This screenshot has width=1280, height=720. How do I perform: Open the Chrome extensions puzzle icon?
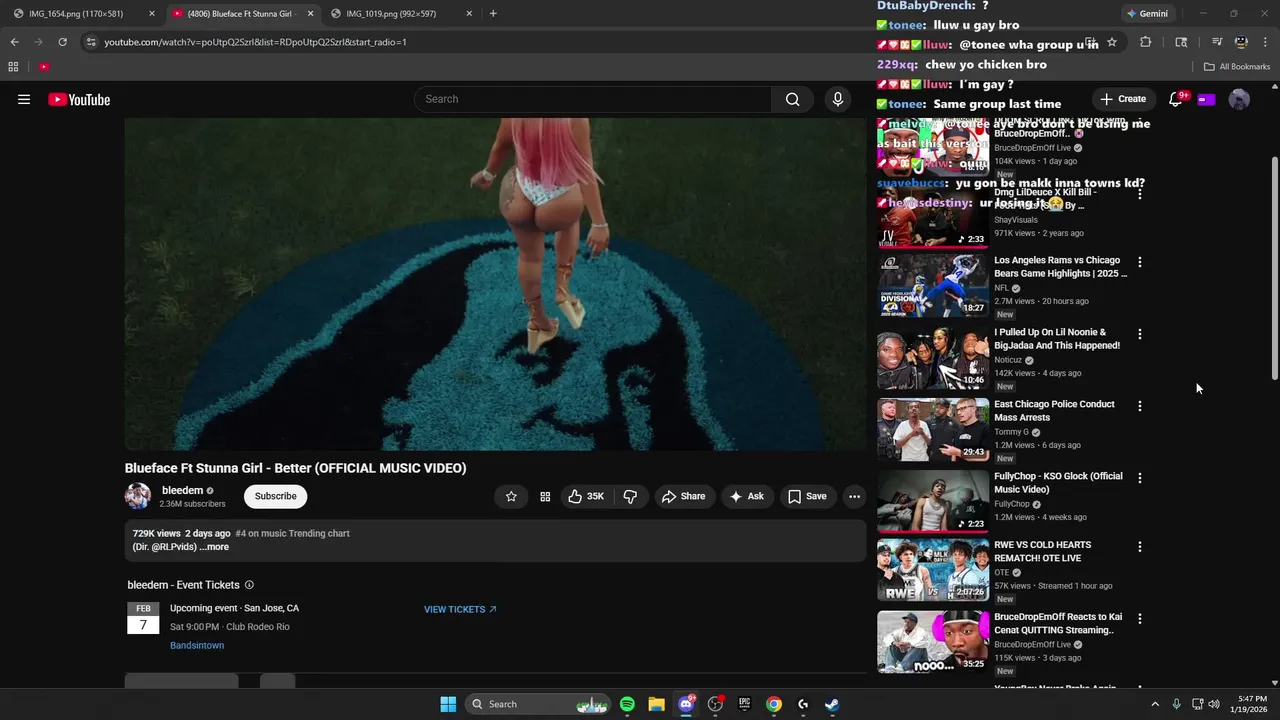(1146, 42)
